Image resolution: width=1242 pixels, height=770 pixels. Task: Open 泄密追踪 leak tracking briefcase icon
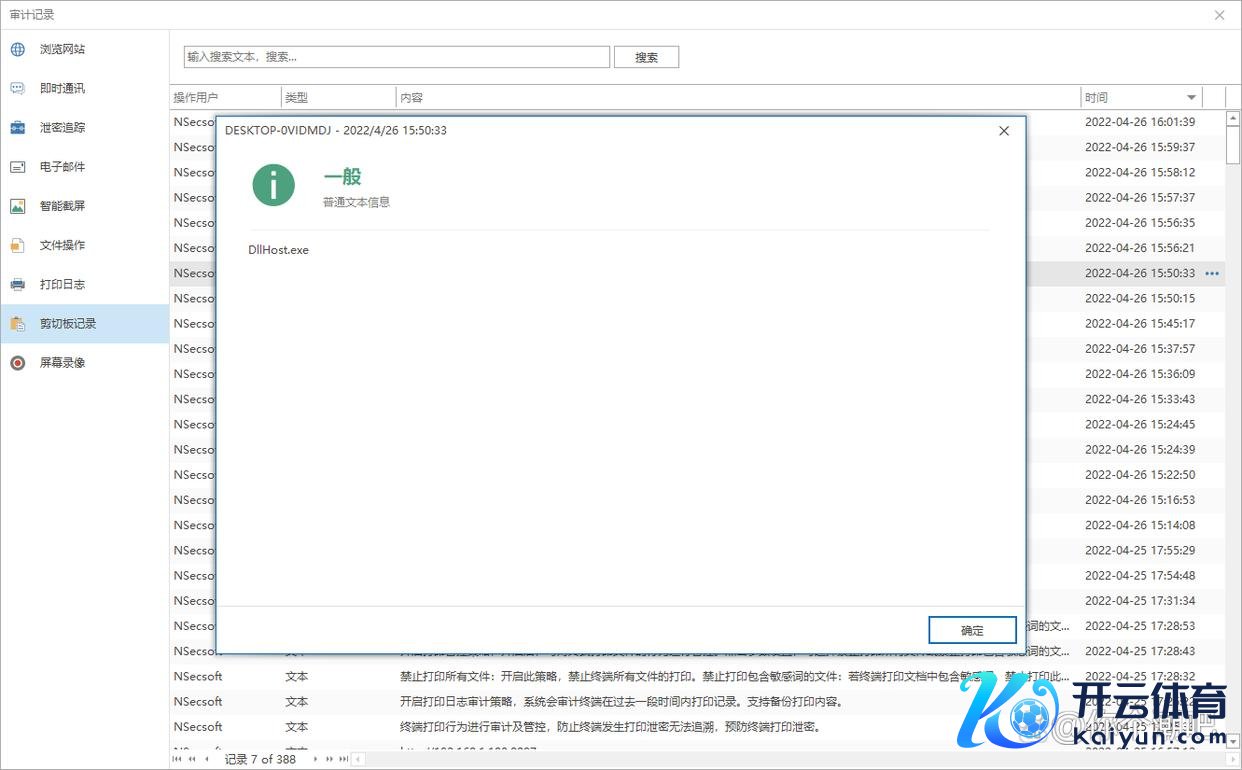pyautogui.click(x=18, y=128)
